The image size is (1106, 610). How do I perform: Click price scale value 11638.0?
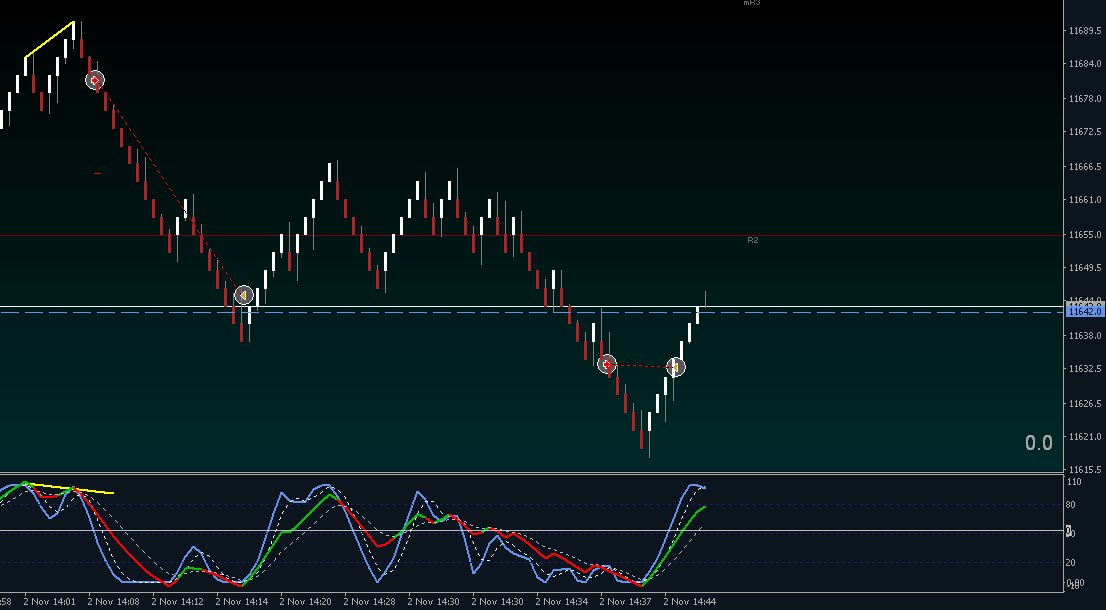point(1086,336)
